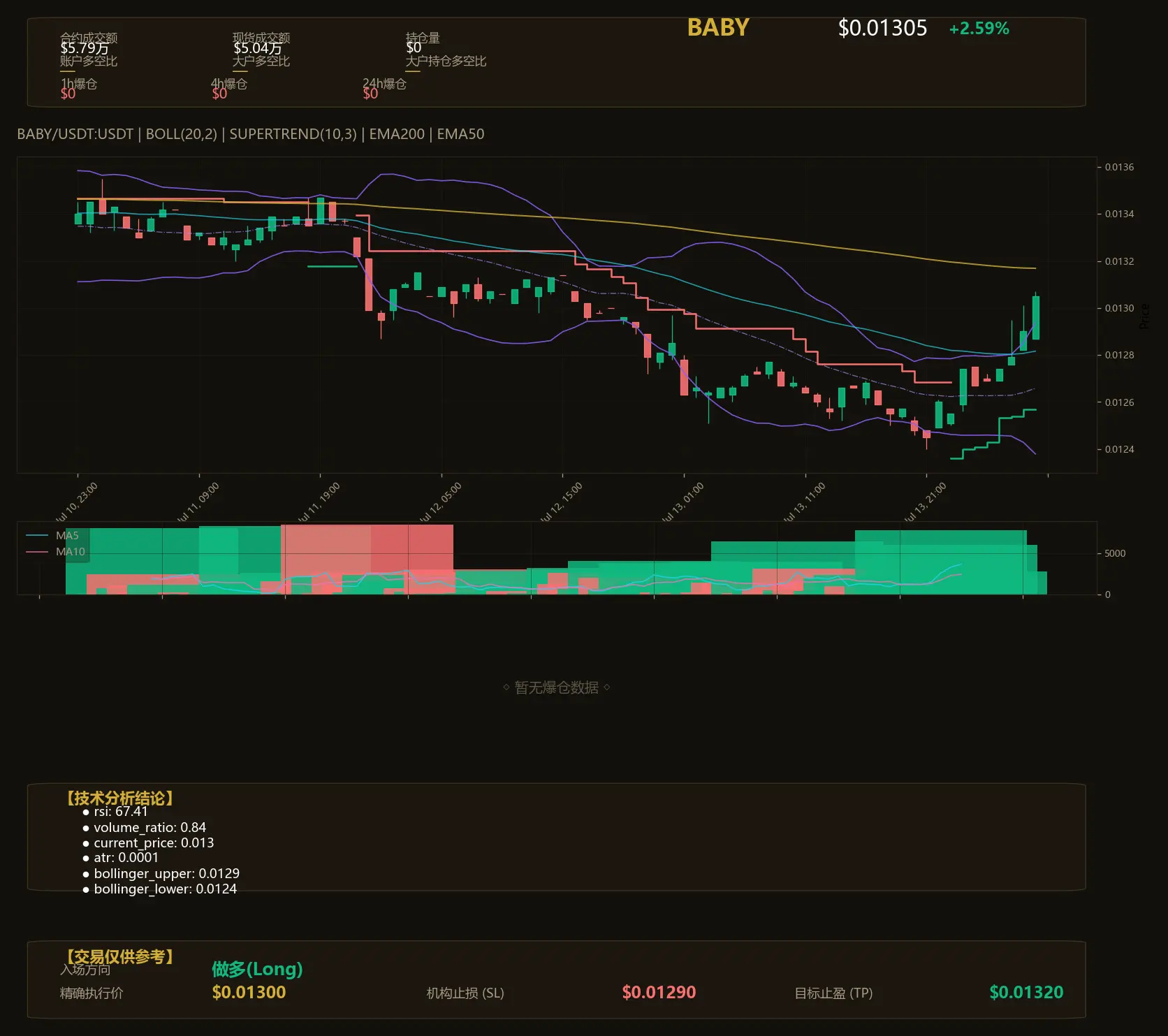Click the 5000 volume axis label
The height and width of the screenshot is (1036, 1168).
1115,553
